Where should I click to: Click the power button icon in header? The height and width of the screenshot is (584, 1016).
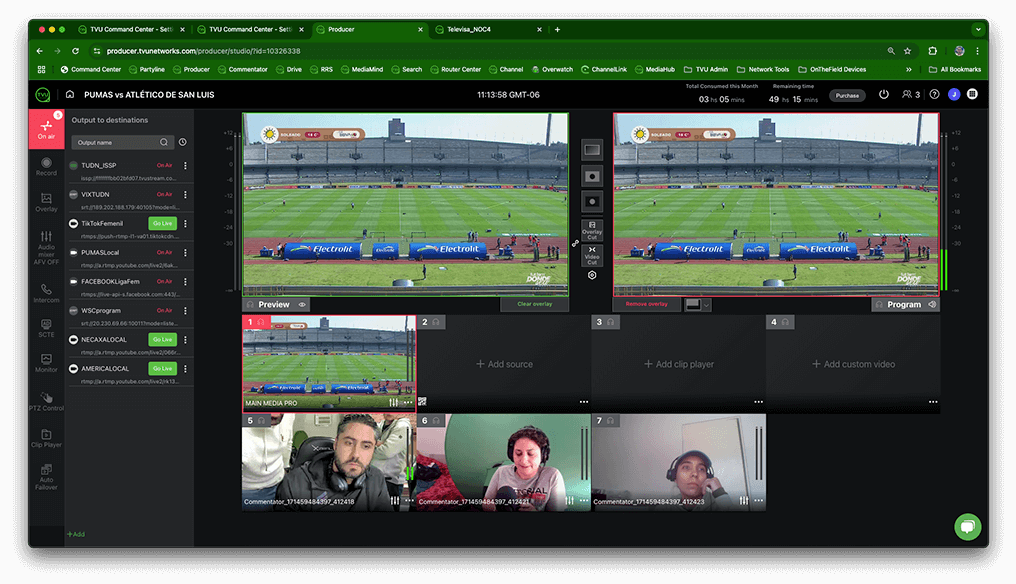(884, 95)
